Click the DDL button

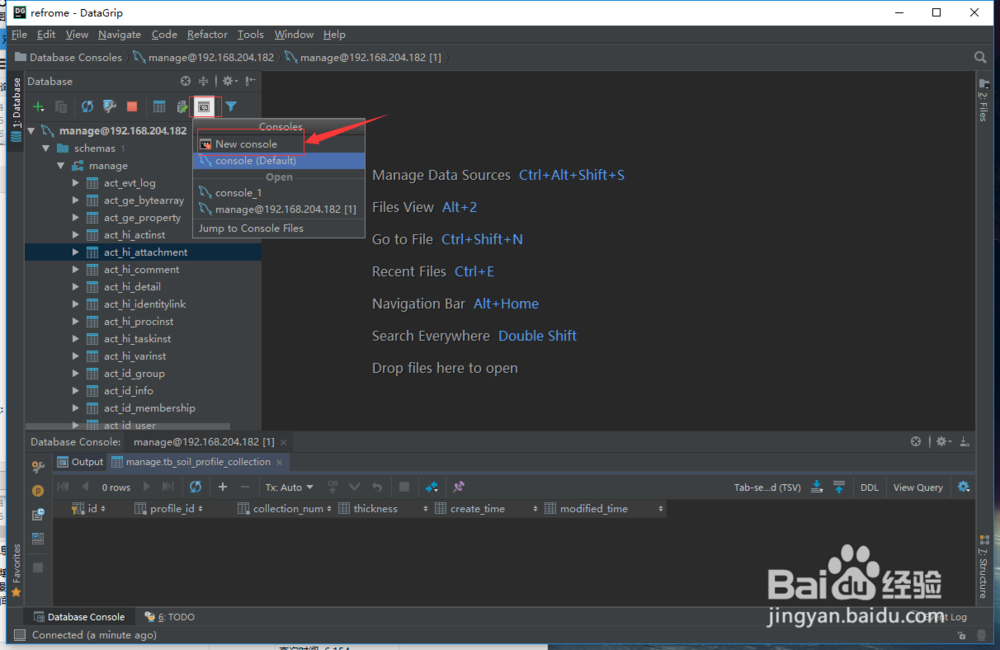tap(869, 487)
